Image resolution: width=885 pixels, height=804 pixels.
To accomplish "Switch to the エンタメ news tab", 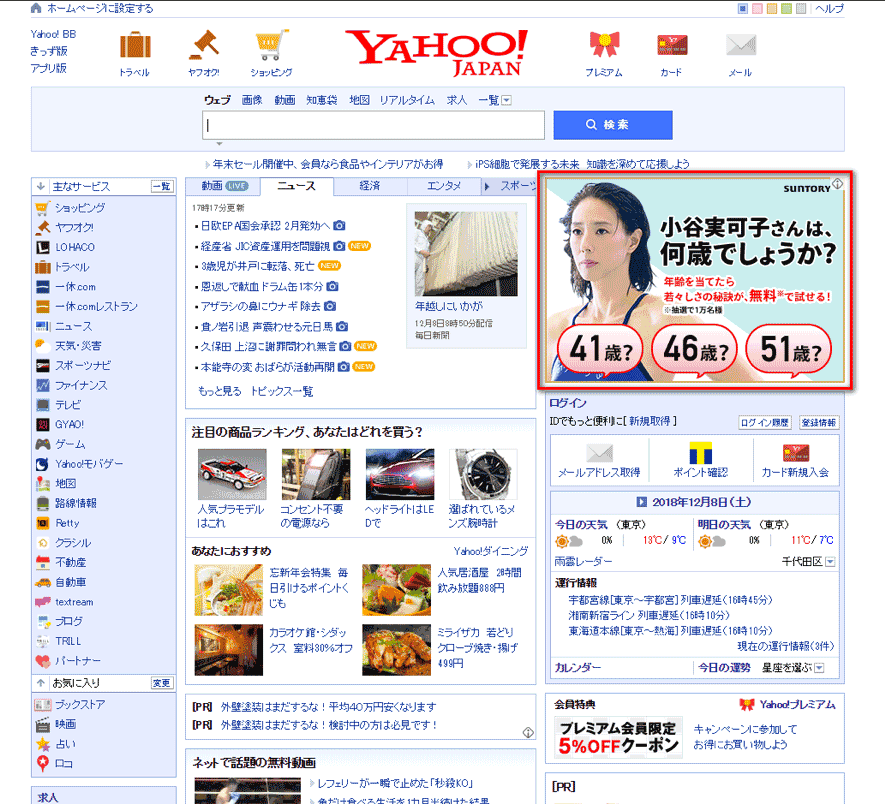I will [x=444, y=186].
